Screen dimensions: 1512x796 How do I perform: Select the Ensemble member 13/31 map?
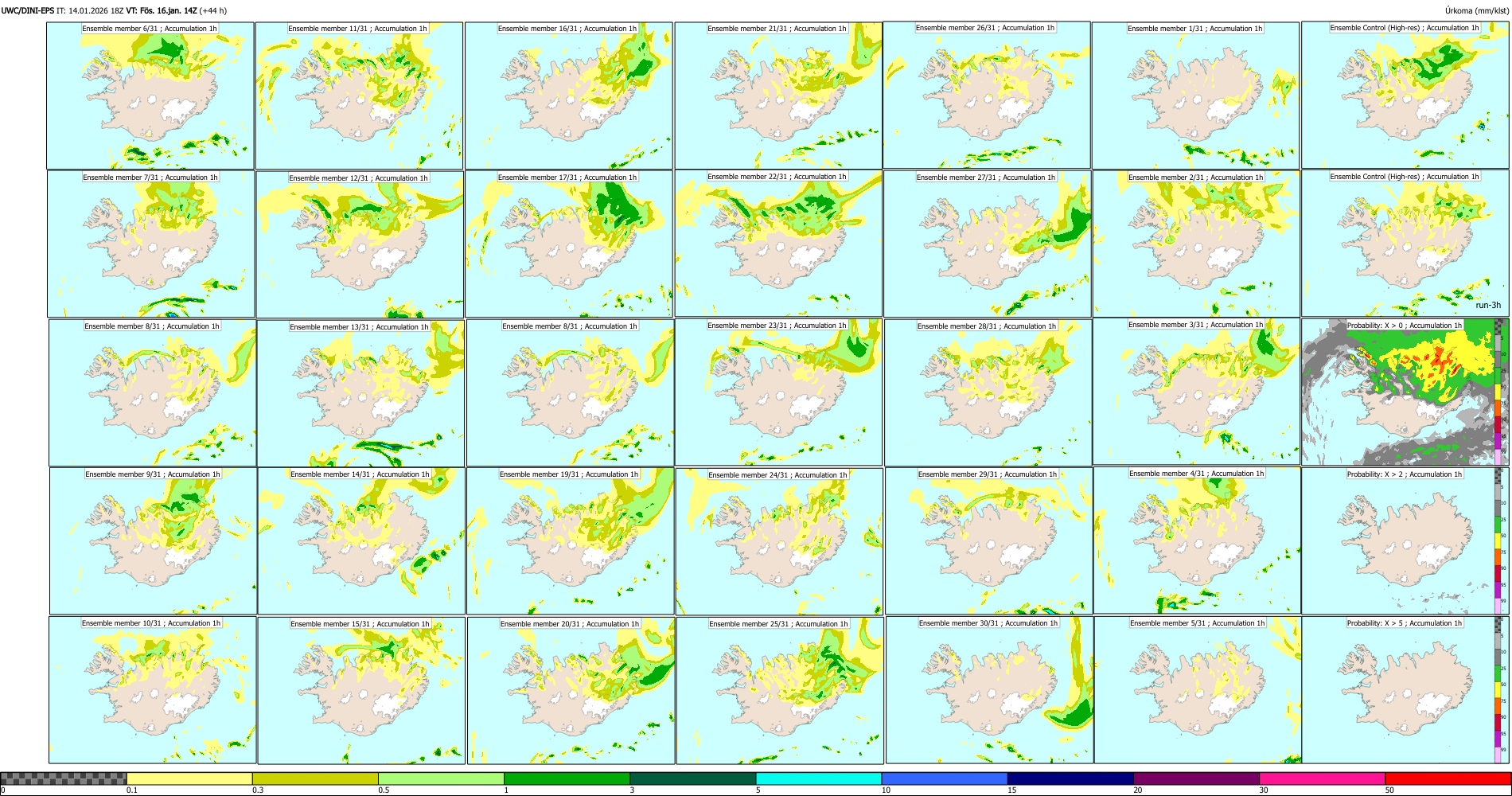[360, 393]
